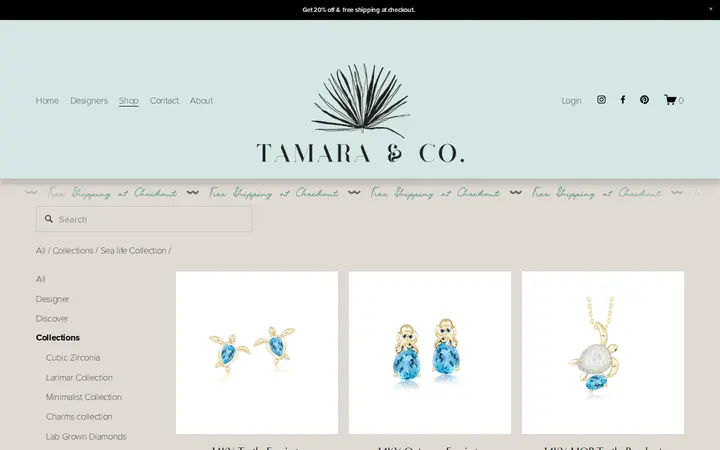Screen dimensions: 720x450
Task: Choose the Designer sidebar category
Action: (52, 299)
